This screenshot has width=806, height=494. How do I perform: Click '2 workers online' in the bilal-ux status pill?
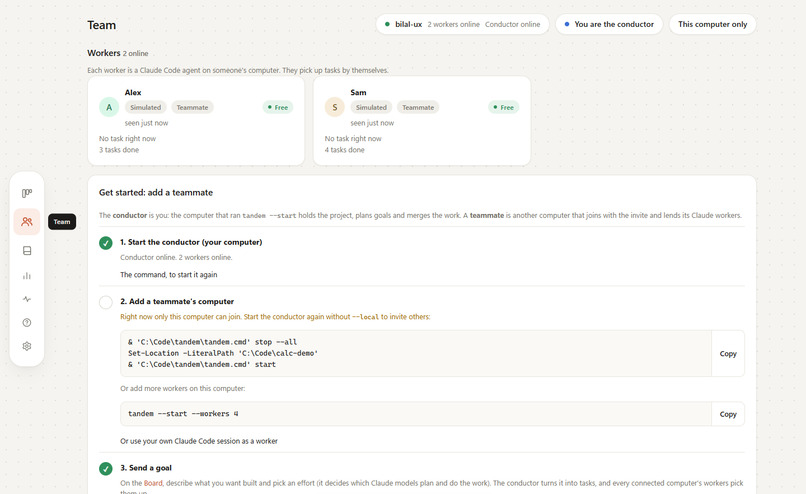pos(453,24)
